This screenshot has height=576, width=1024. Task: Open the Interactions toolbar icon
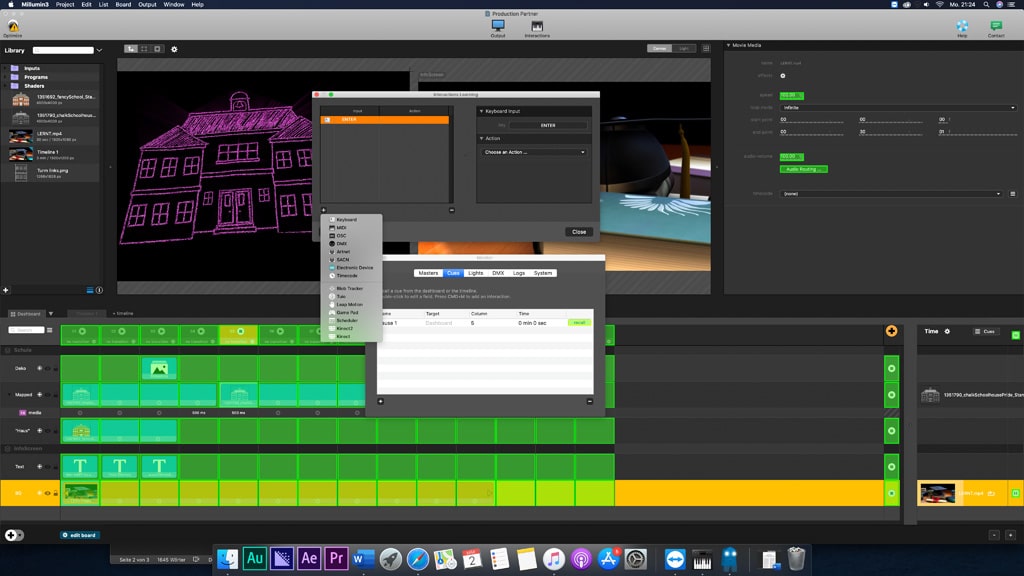(x=537, y=26)
